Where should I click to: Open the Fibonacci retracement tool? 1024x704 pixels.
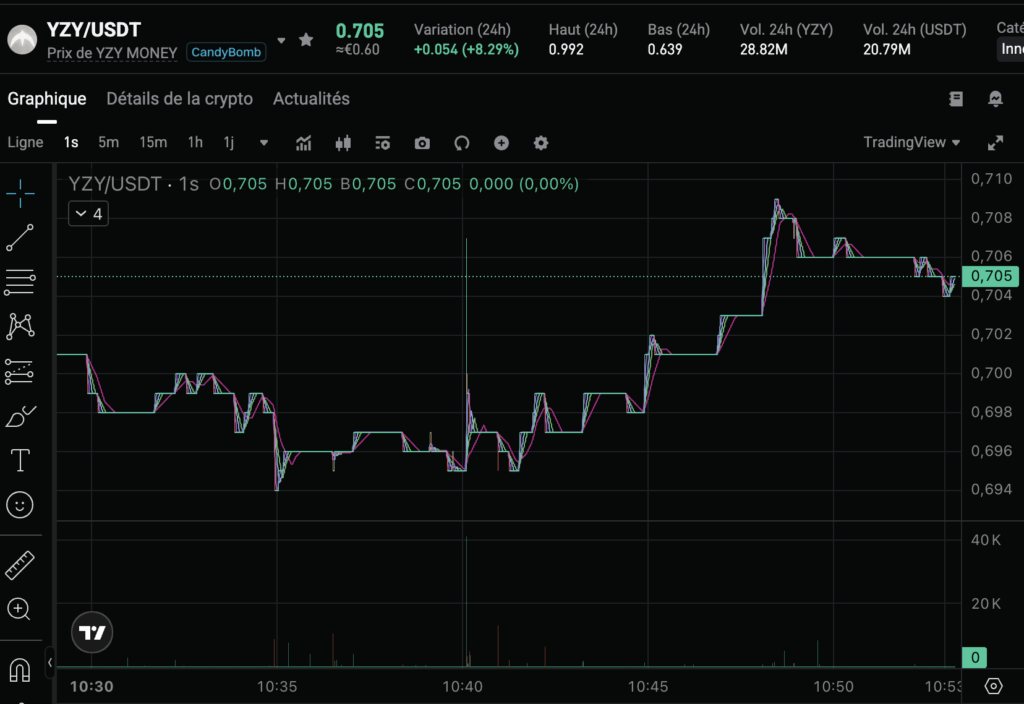click(x=21, y=281)
